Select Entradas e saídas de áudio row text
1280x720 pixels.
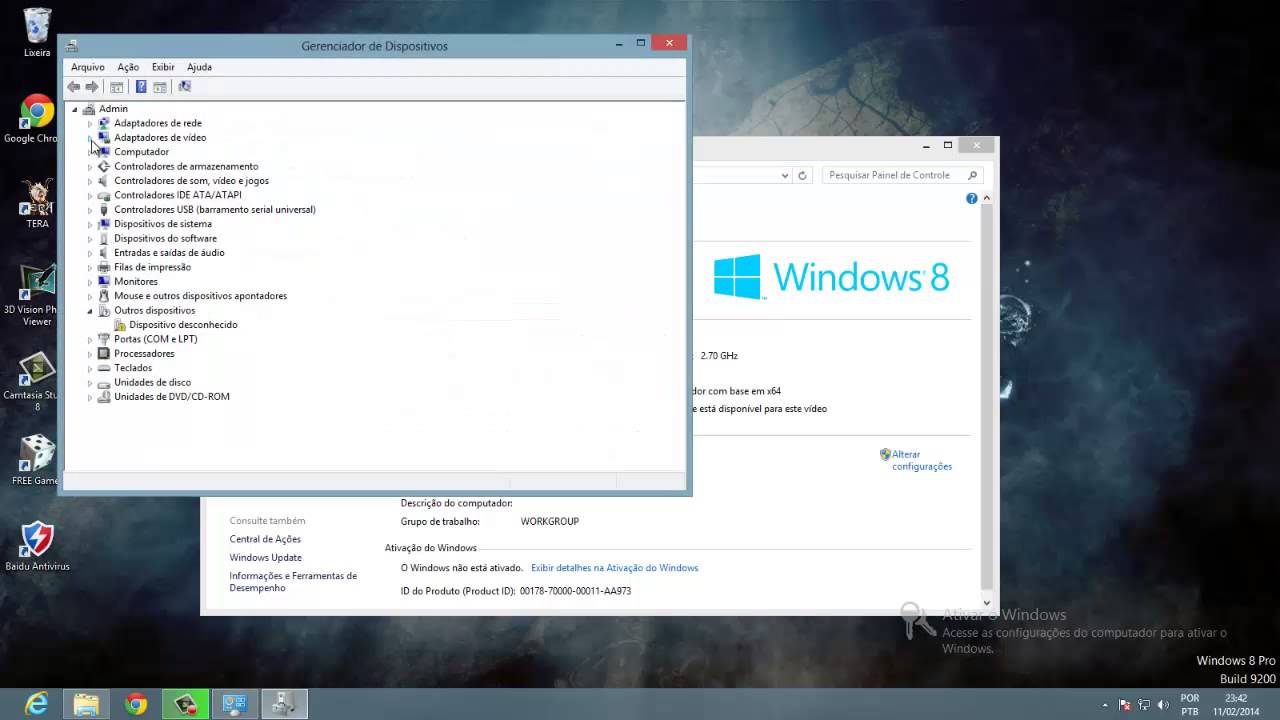point(169,253)
